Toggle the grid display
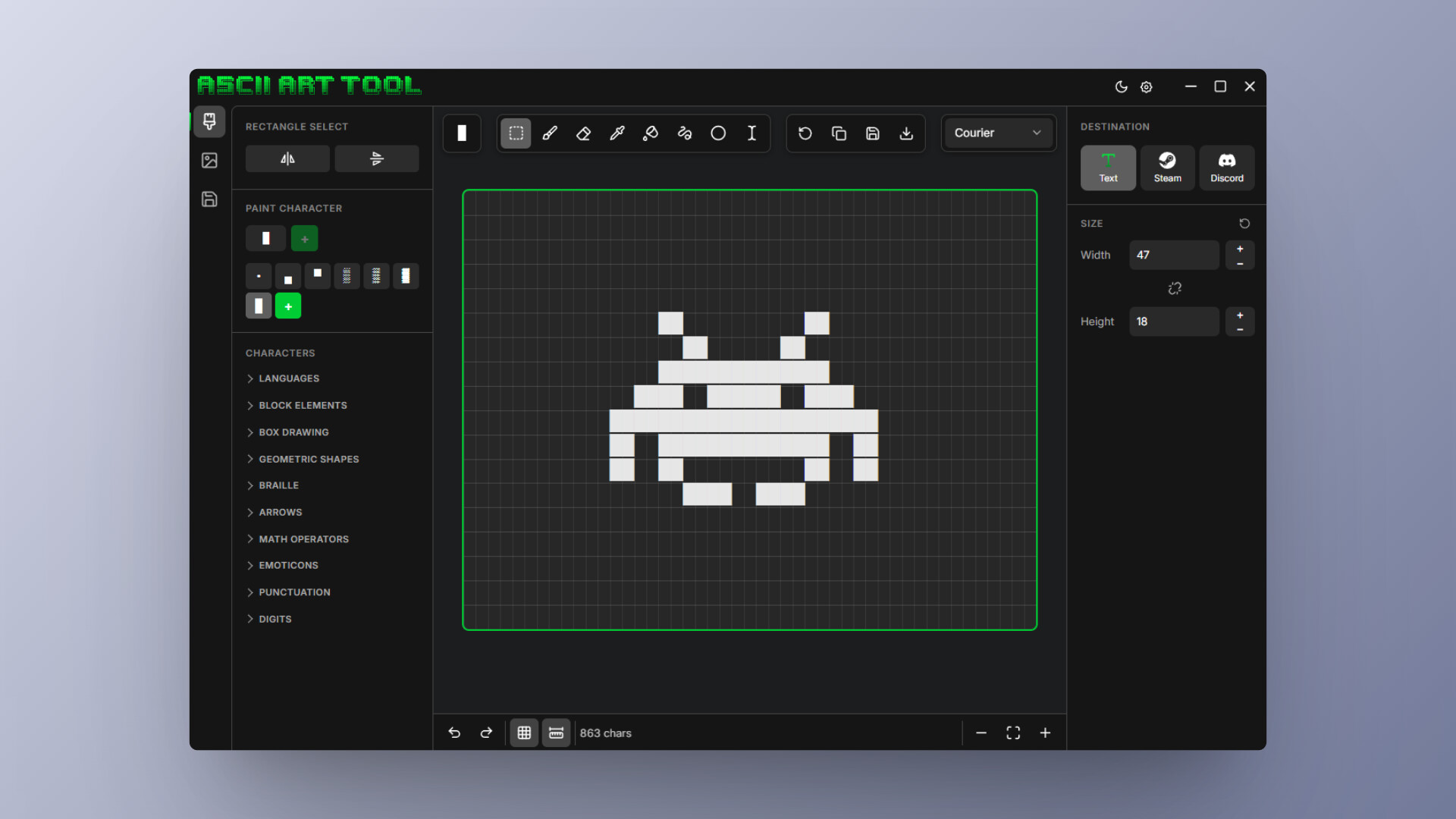This screenshot has width=1456, height=819. click(524, 733)
